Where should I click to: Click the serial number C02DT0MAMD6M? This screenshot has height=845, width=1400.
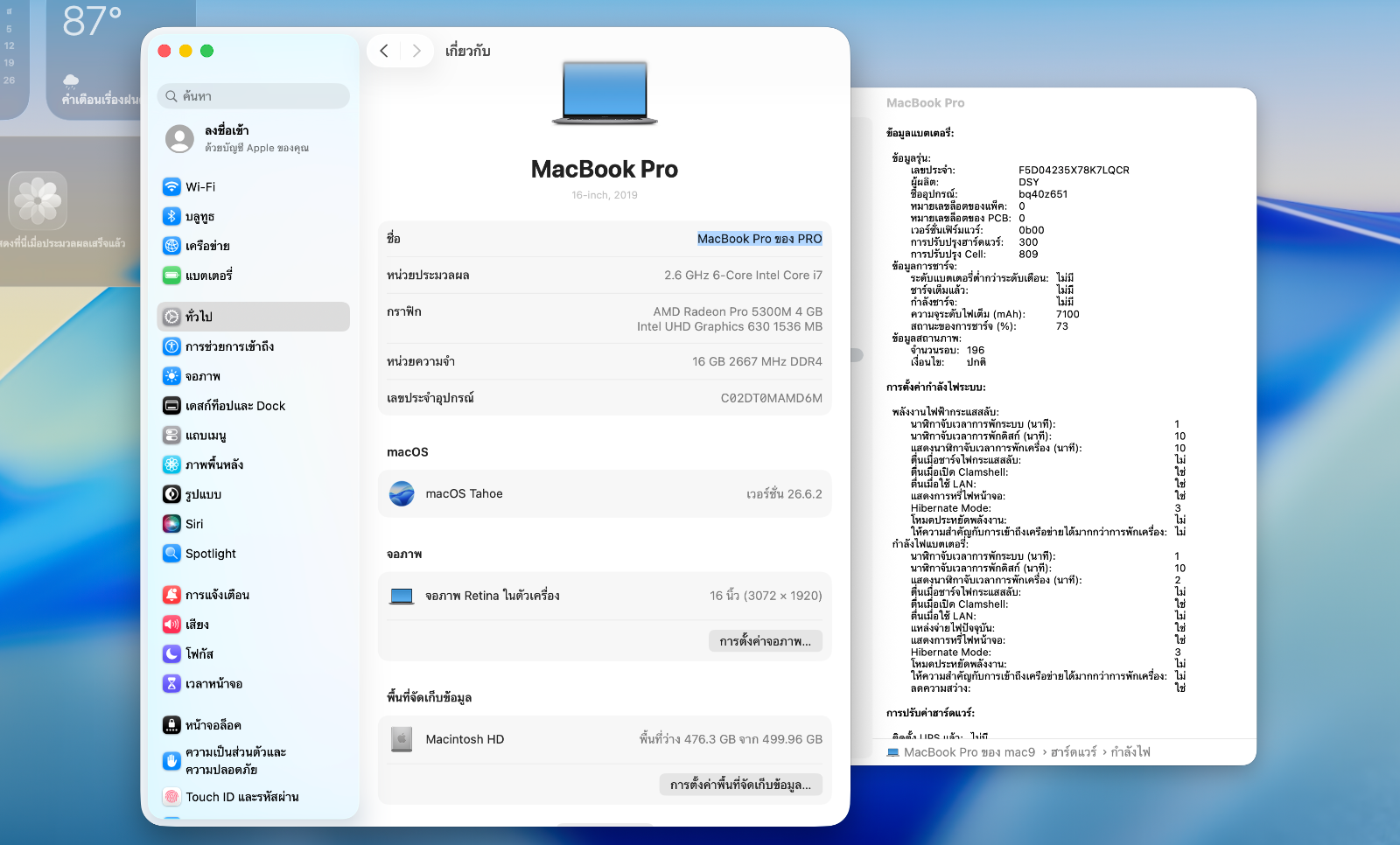[772, 398]
